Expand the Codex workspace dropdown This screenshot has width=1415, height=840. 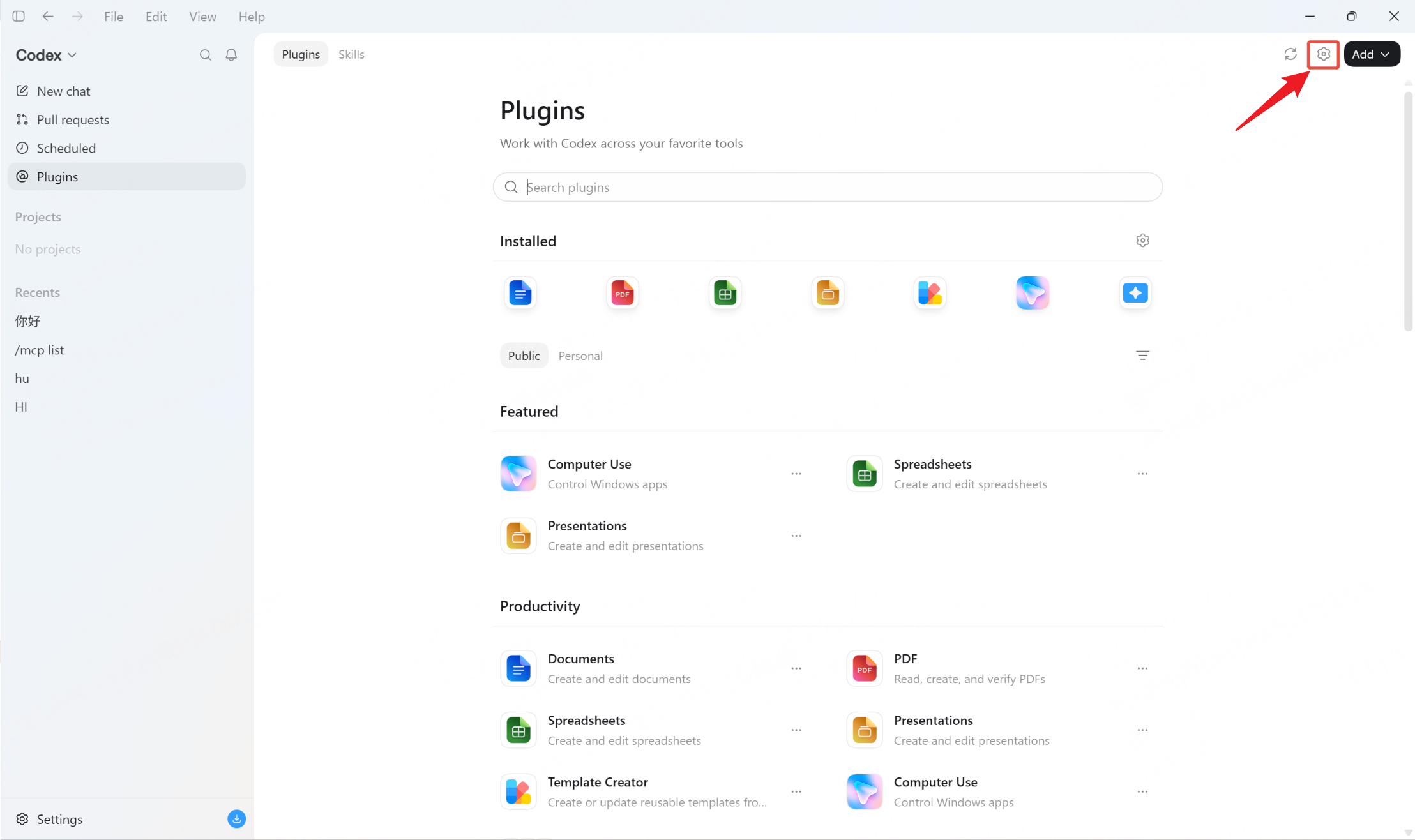(x=46, y=55)
